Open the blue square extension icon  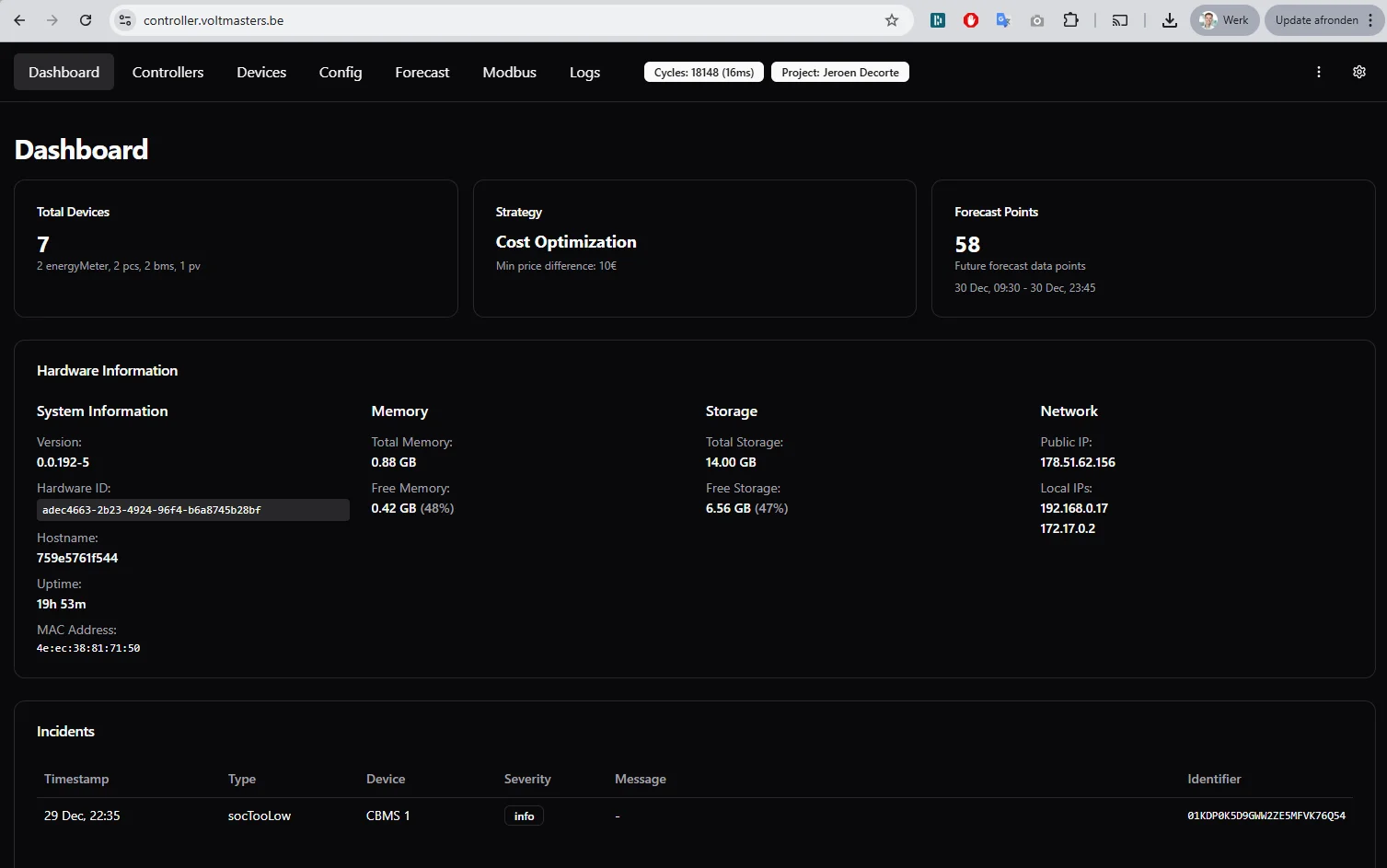[x=938, y=20]
